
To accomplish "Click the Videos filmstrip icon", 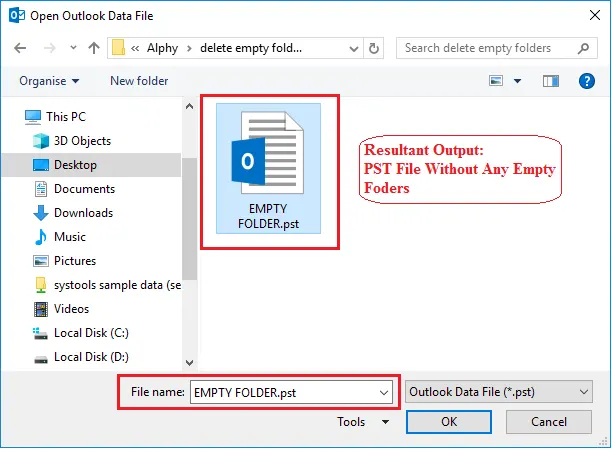I will 41,309.
